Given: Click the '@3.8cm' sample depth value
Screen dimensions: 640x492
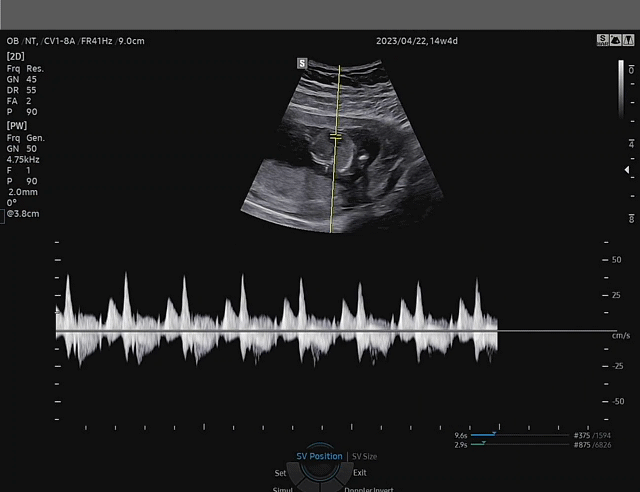Looking at the screenshot, I should point(23,214).
